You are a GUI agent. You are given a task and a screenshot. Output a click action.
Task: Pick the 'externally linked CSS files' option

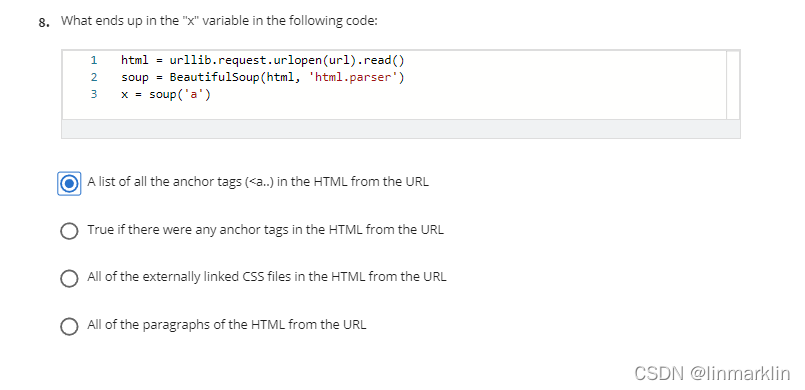point(69,278)
